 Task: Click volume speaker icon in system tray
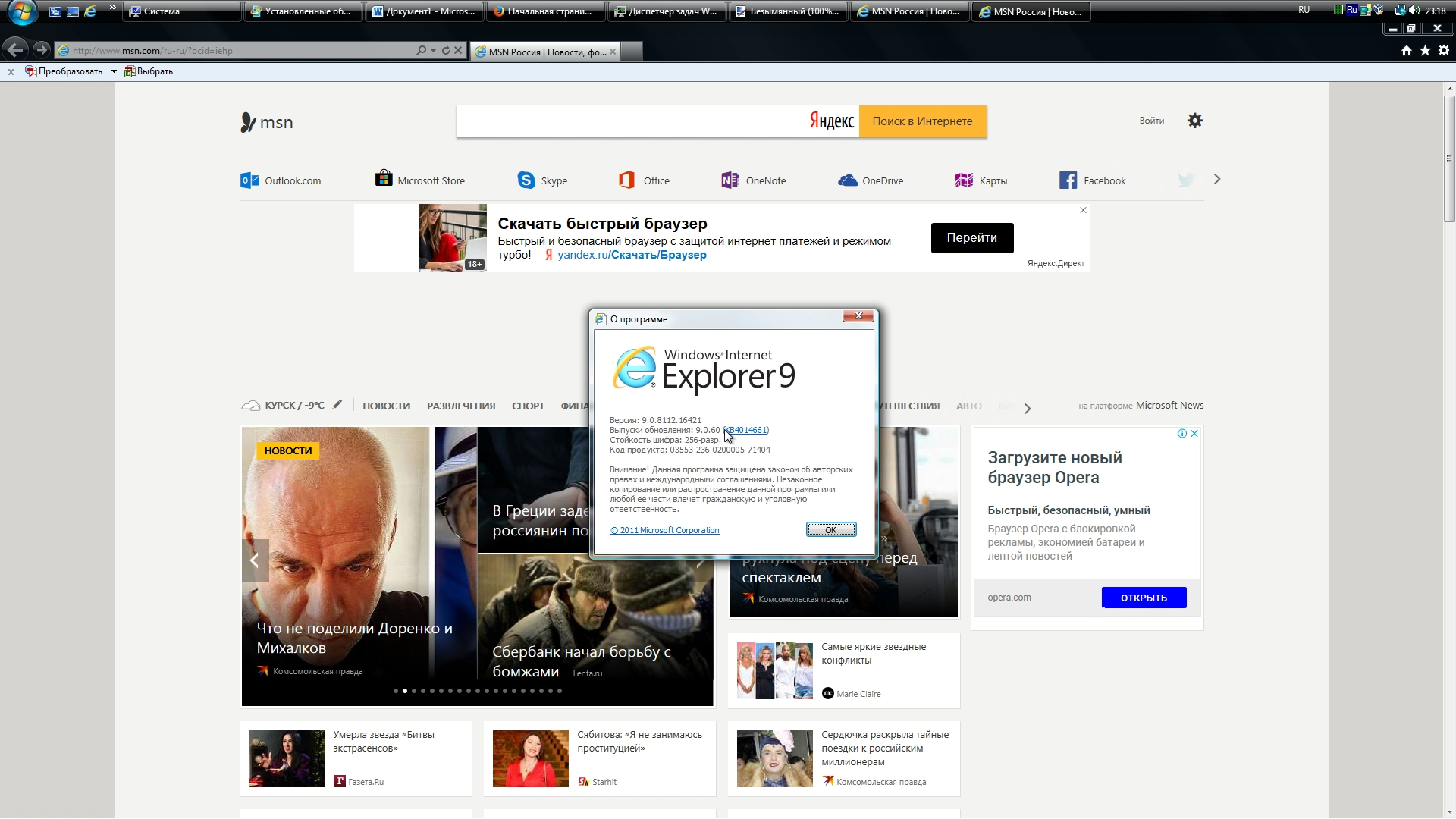pos(1414,11)
